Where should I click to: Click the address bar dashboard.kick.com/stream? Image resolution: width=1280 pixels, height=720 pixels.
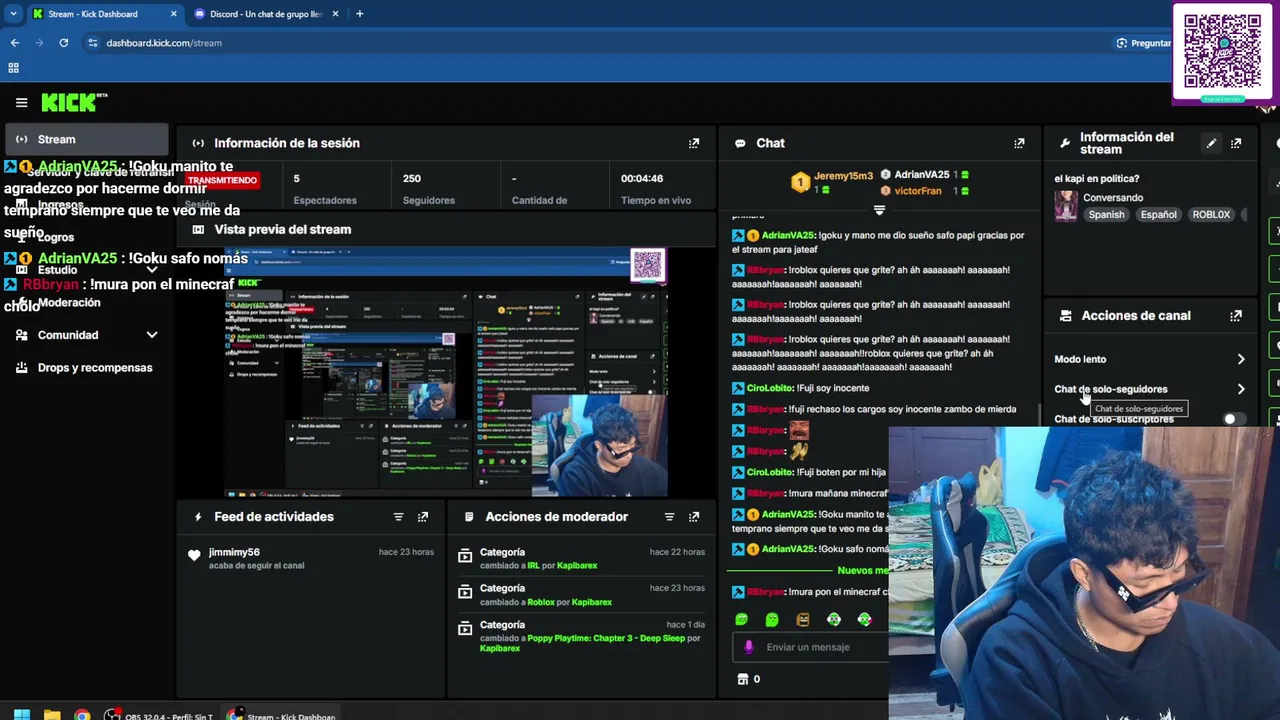pyautogui.click(x=164, y=43)
